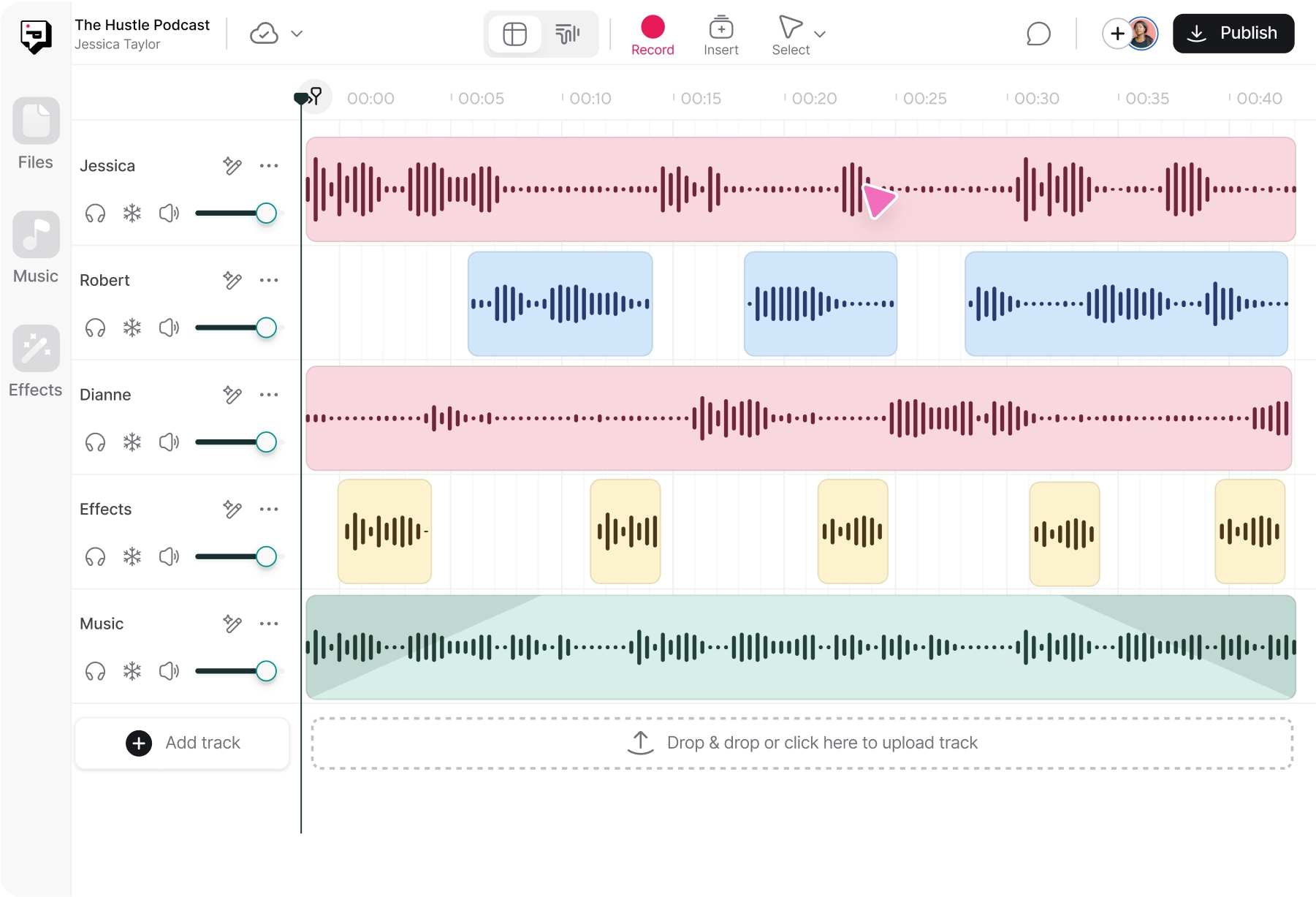1316x897 pixels.
Task: Click the Publish button
Action: click(x=1233, y=33)
